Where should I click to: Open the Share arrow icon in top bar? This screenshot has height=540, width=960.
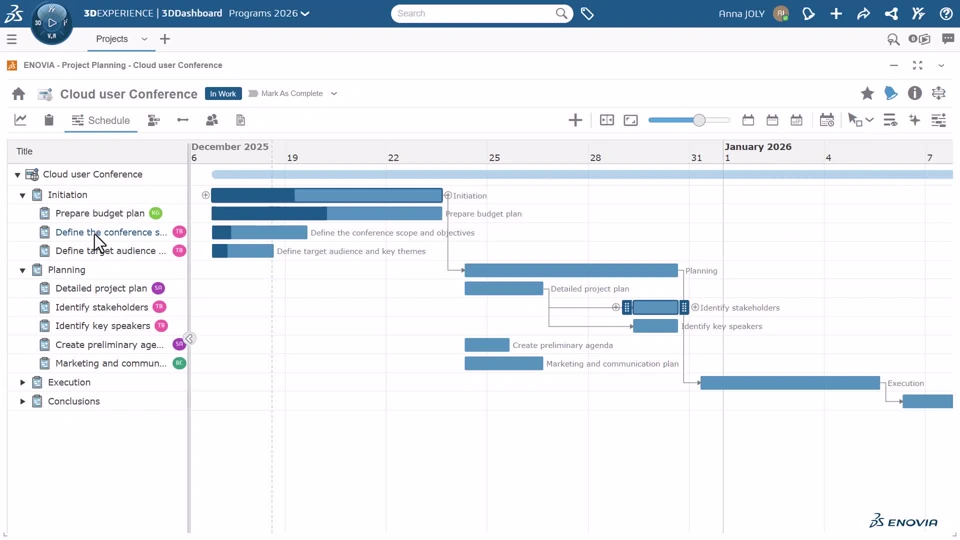(863, 13)
